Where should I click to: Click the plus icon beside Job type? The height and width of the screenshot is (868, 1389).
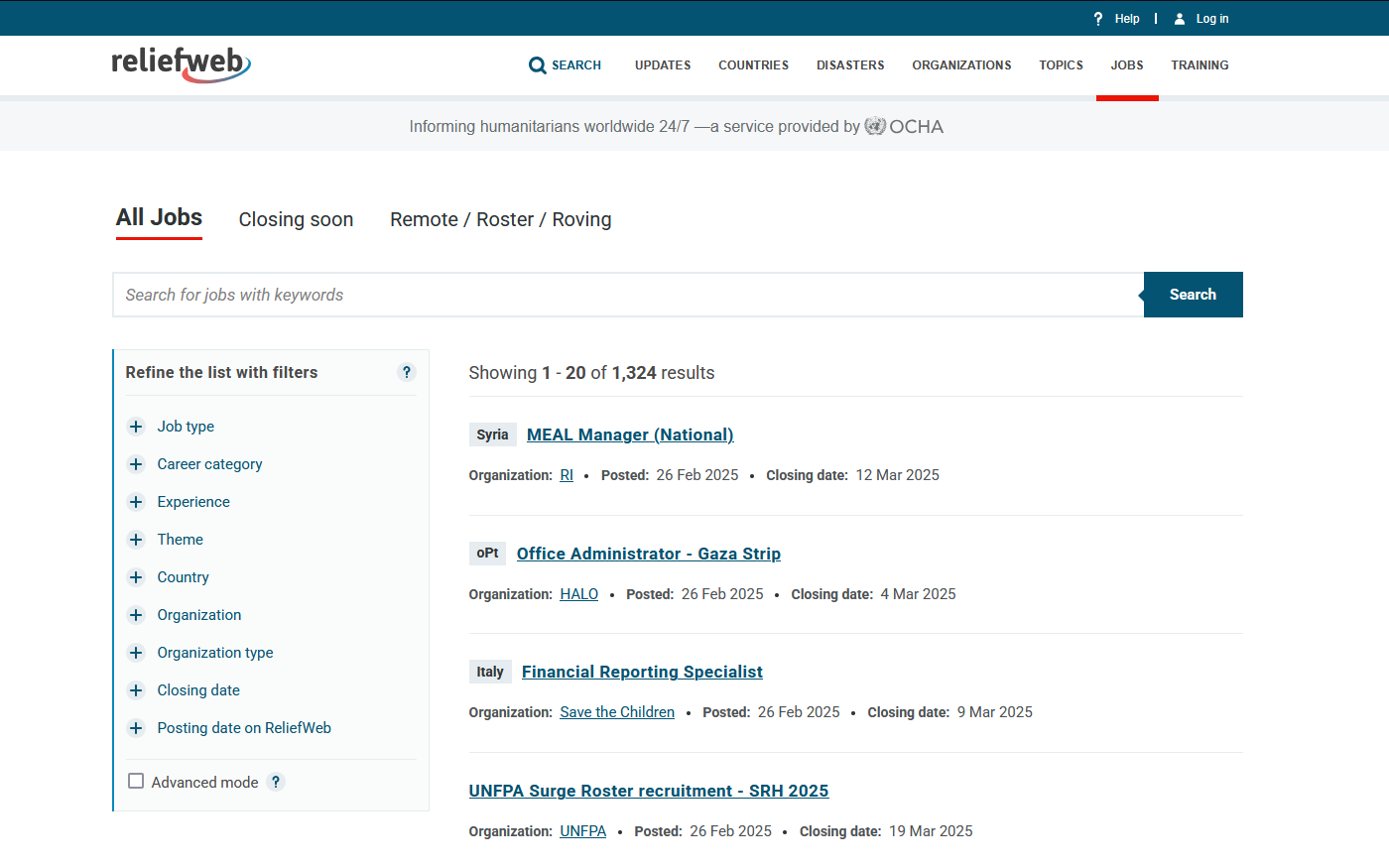(137, 427)
